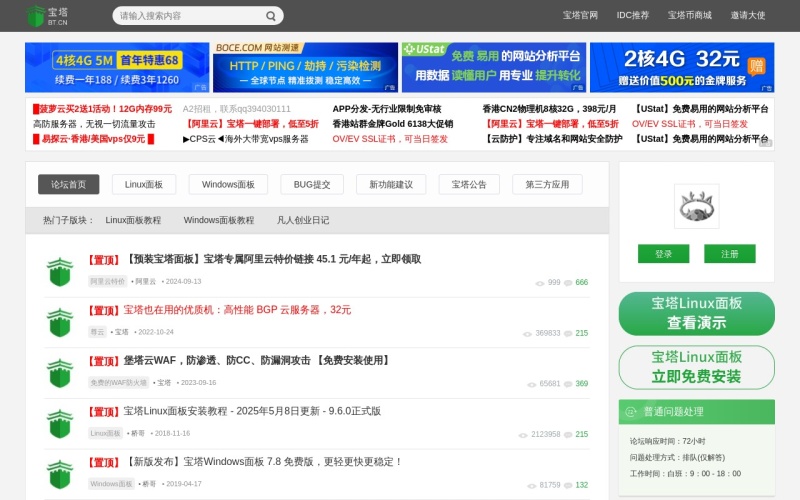This screenshot has height=500, width=800.
Task: Click the shield avatar beside the 堡塔云WAF post
Action: [60, 373]
